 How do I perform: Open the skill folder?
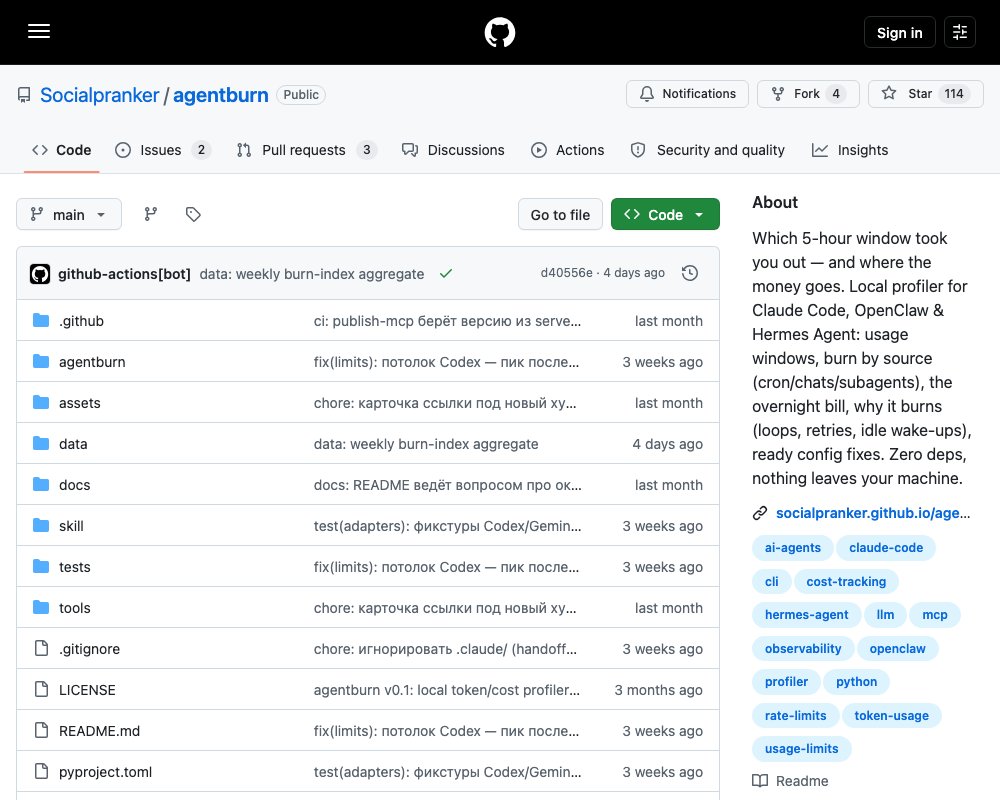(x=71, y=526)
